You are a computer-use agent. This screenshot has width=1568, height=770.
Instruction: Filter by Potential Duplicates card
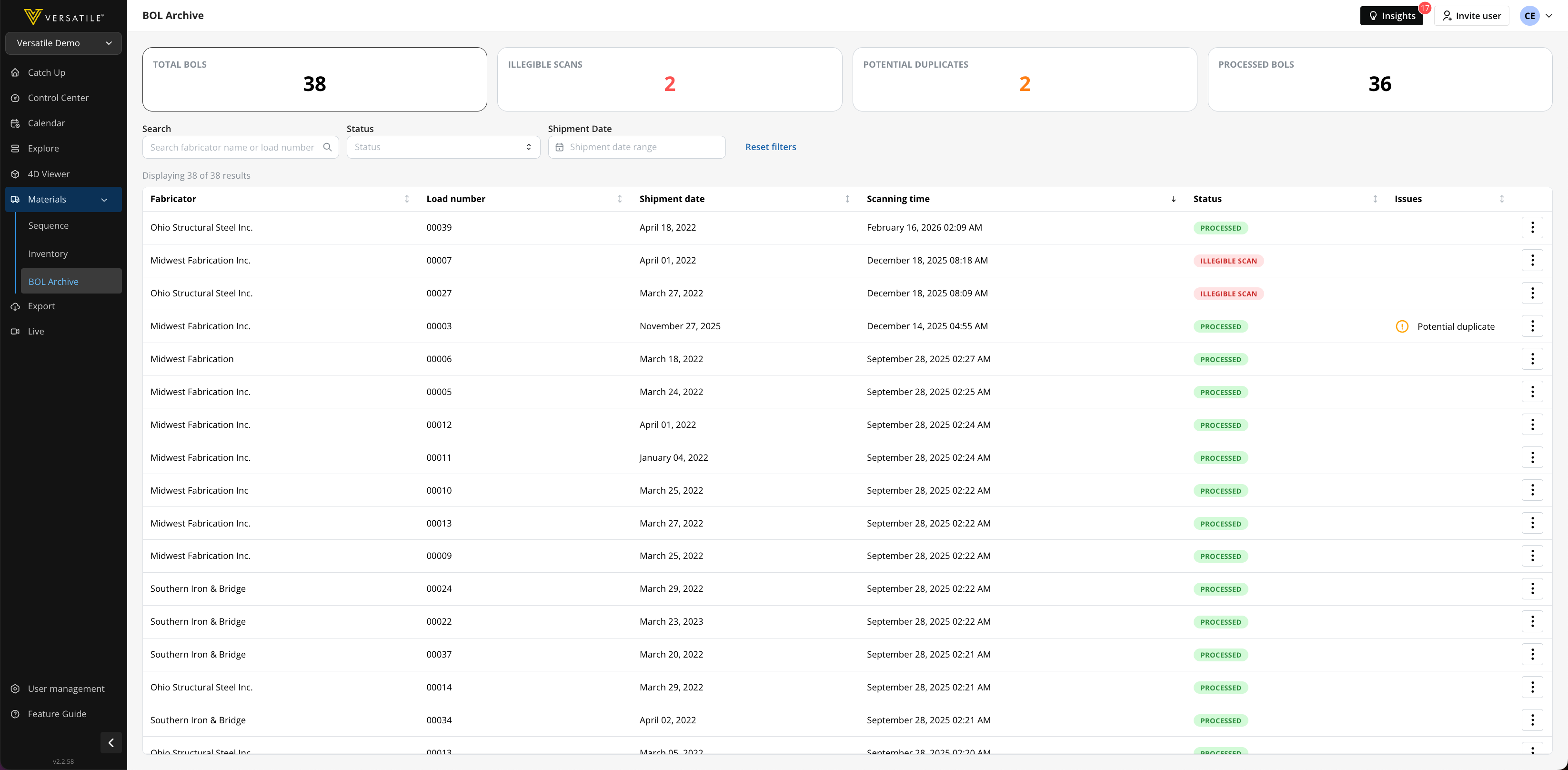(1025, 79)
